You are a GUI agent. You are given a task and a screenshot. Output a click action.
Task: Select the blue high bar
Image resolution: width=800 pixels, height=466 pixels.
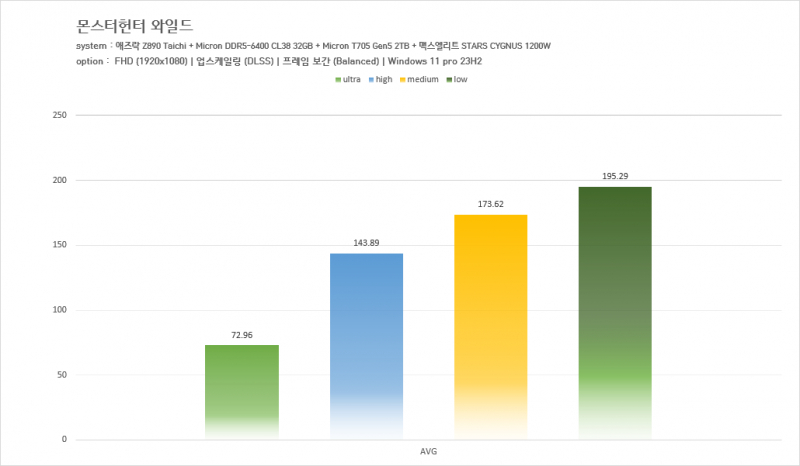coord(366,345)
